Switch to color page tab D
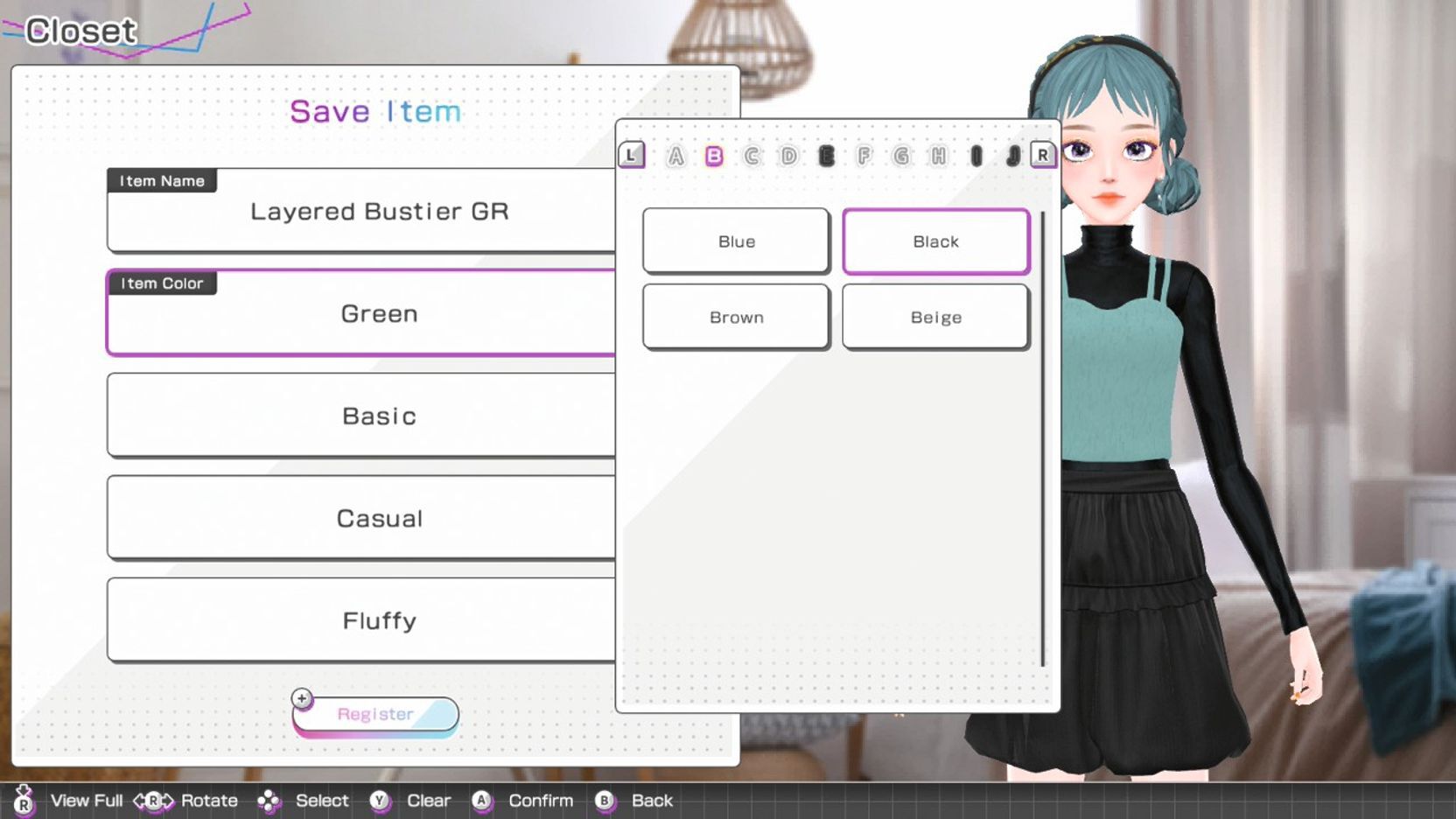Viewport: 1456px width, 819px height. 788,156
